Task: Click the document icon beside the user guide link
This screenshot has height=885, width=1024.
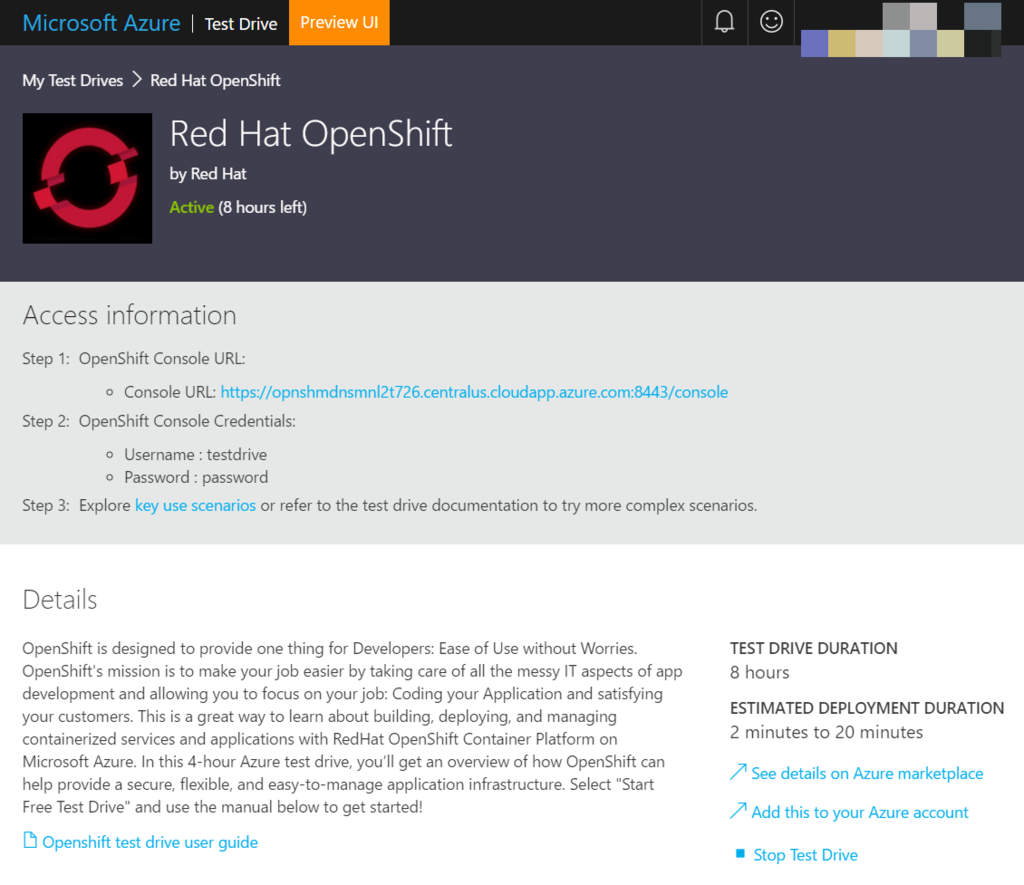Action: point(30,840)
